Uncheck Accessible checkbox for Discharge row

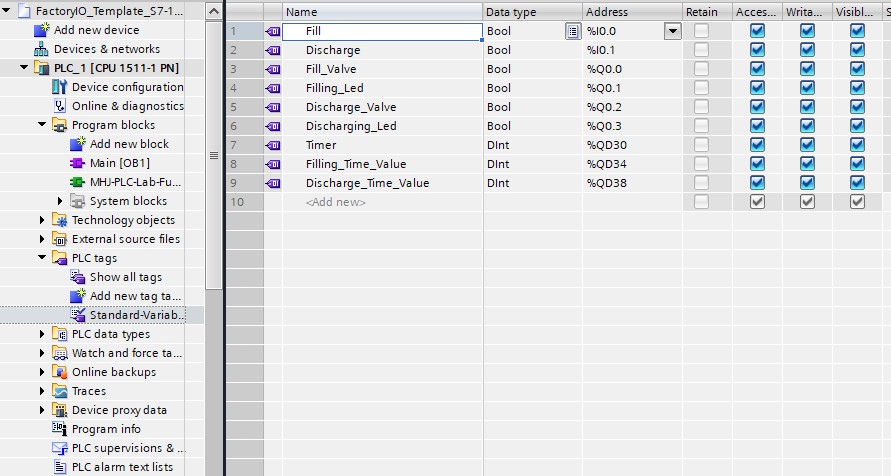pyautogui.click(x=757, y=50)
